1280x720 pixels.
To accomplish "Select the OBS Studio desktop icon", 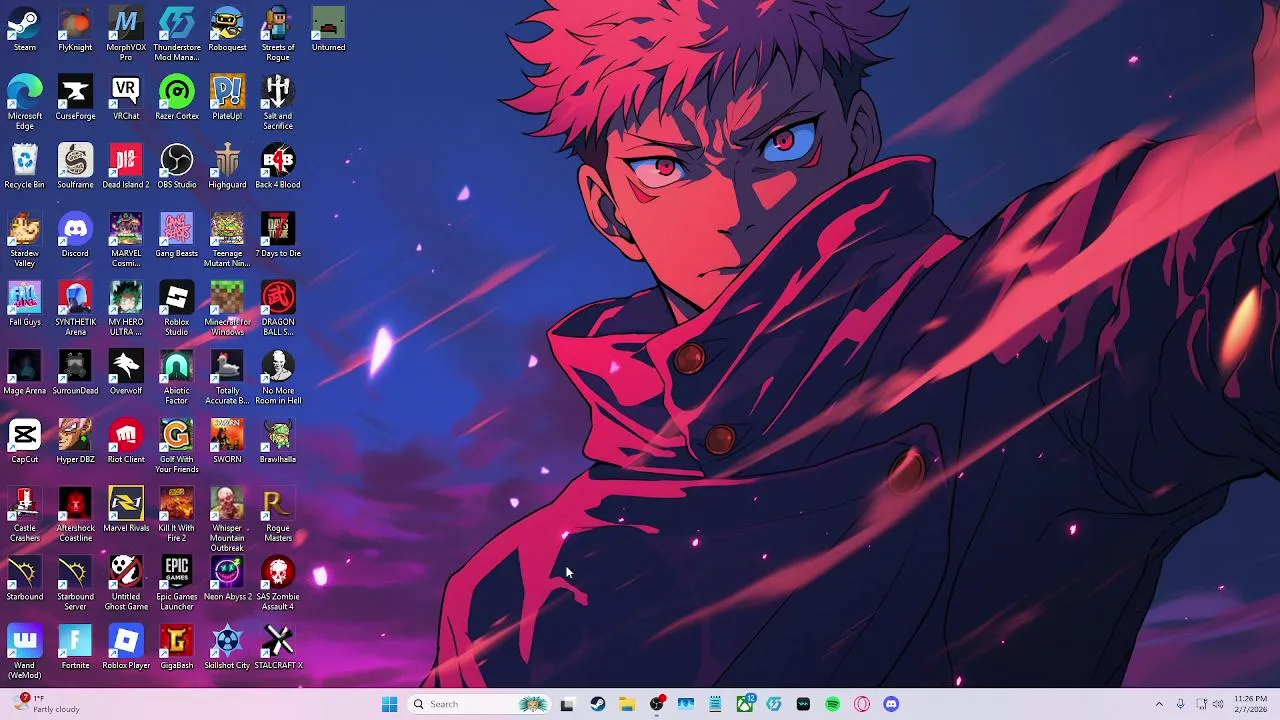I will (x=177, y=167).
